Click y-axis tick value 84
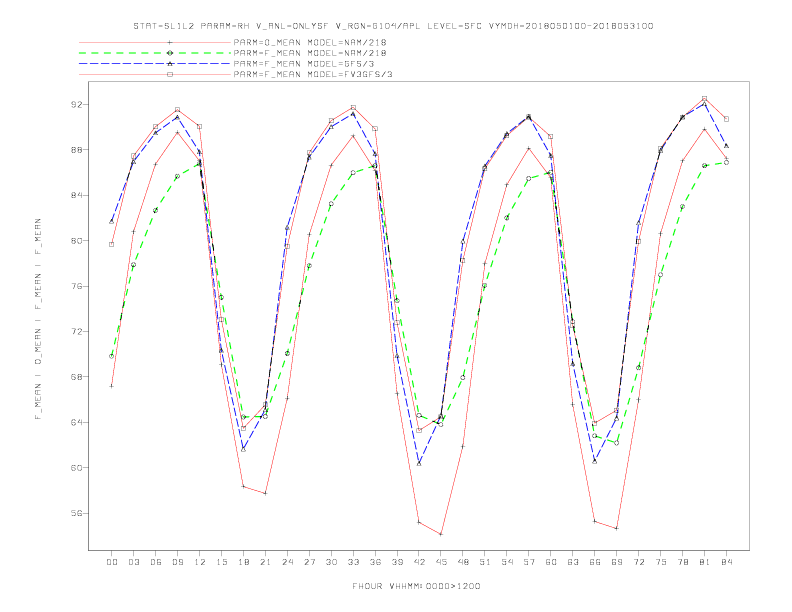 pyautogui.click(x=77, y=195)
